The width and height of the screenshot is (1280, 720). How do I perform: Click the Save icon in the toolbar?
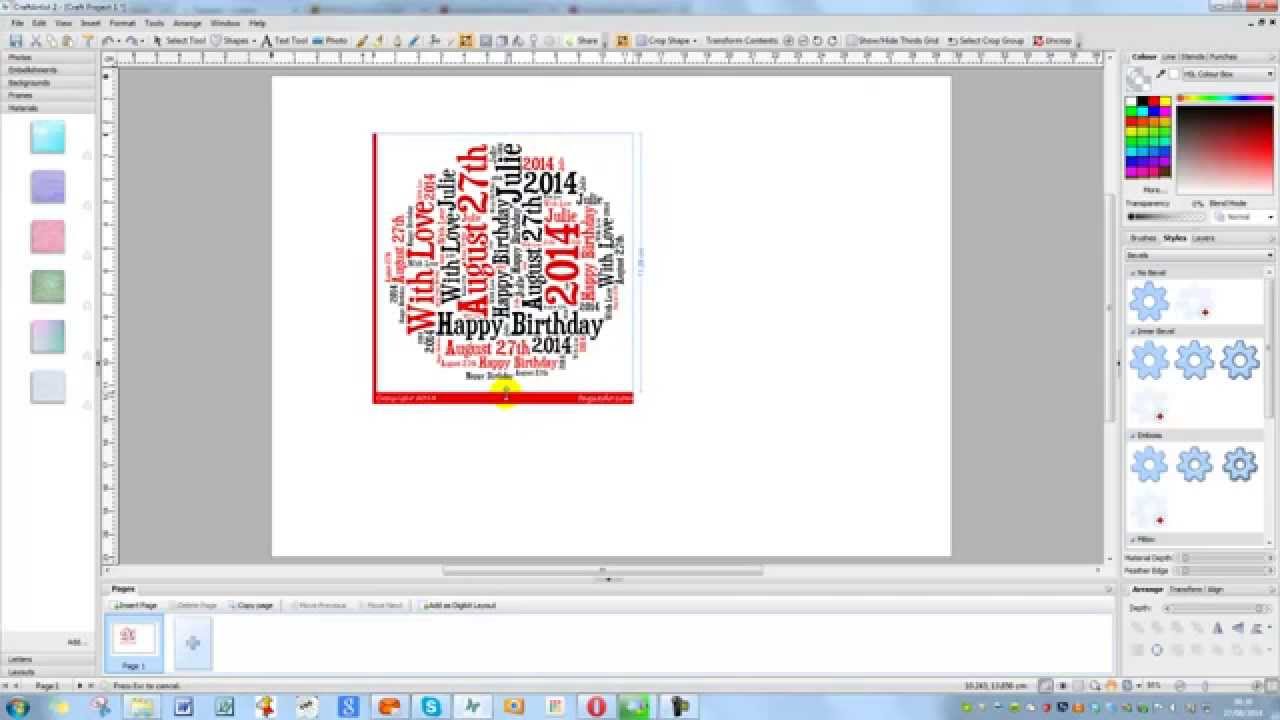[x=16, y=41]
